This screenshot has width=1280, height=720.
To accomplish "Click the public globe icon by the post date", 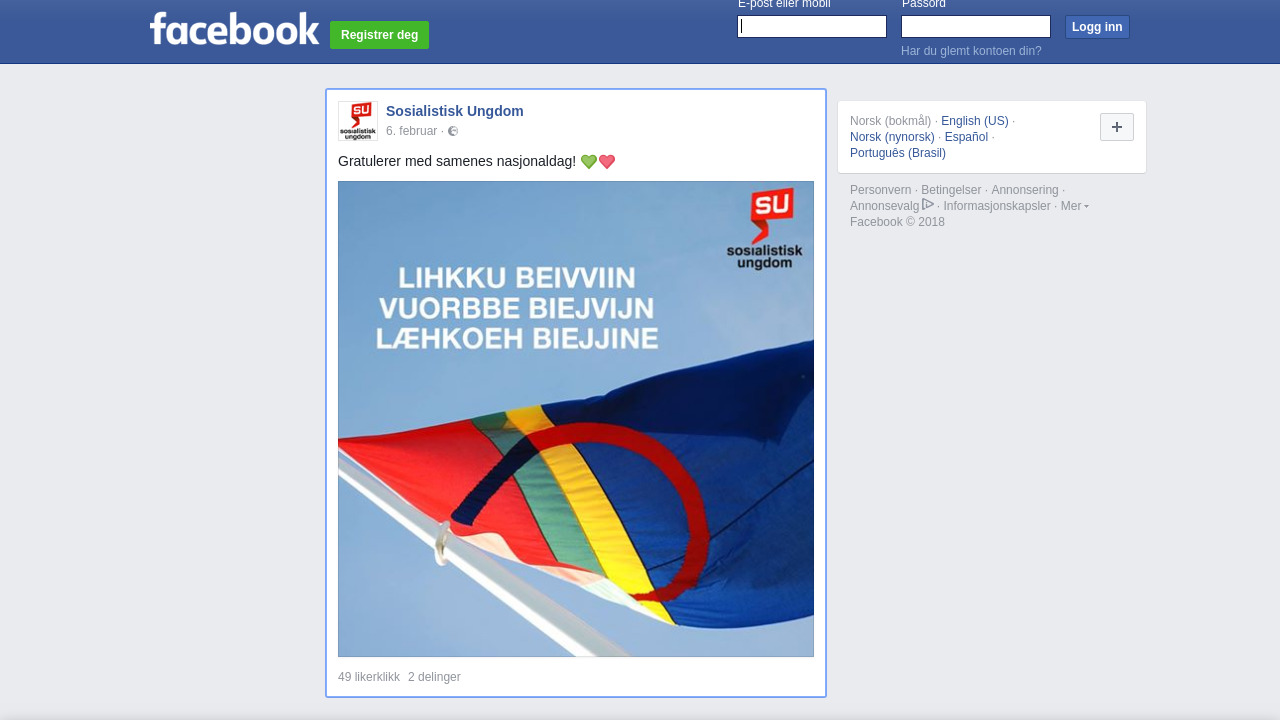I will 453,131.
